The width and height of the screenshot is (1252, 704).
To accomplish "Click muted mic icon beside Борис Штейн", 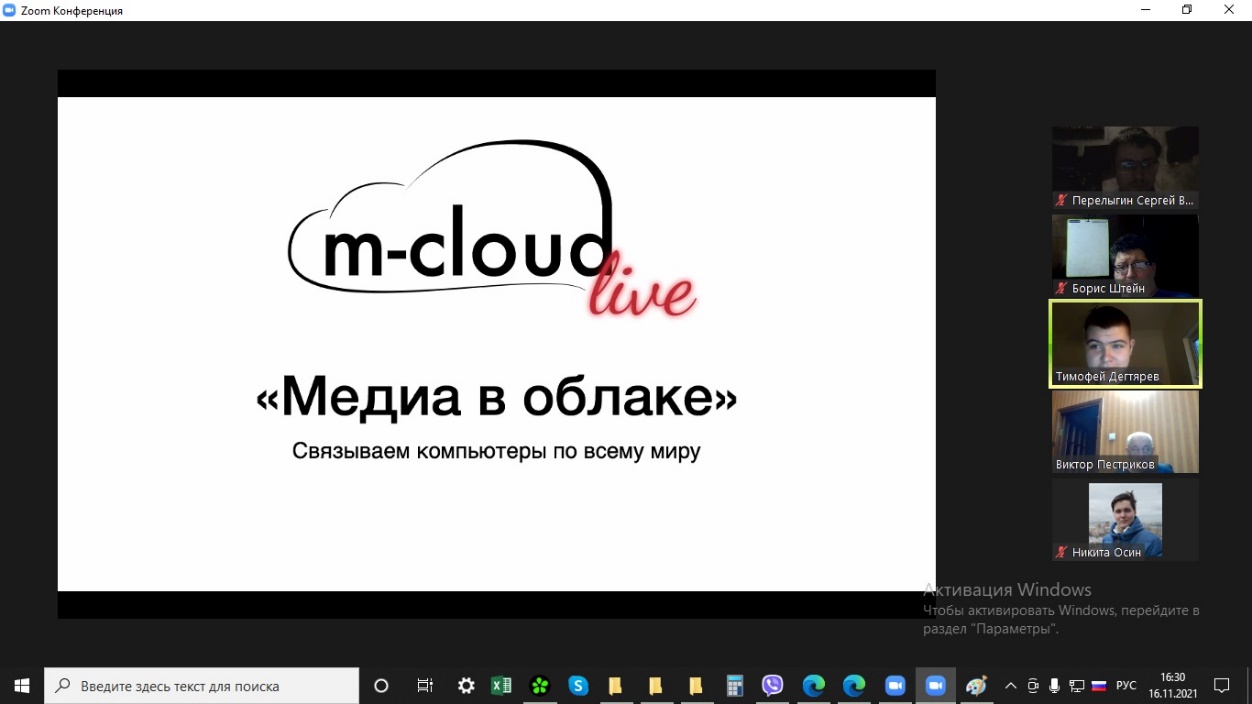I will pyautogui.click(x=1062, y=288).
